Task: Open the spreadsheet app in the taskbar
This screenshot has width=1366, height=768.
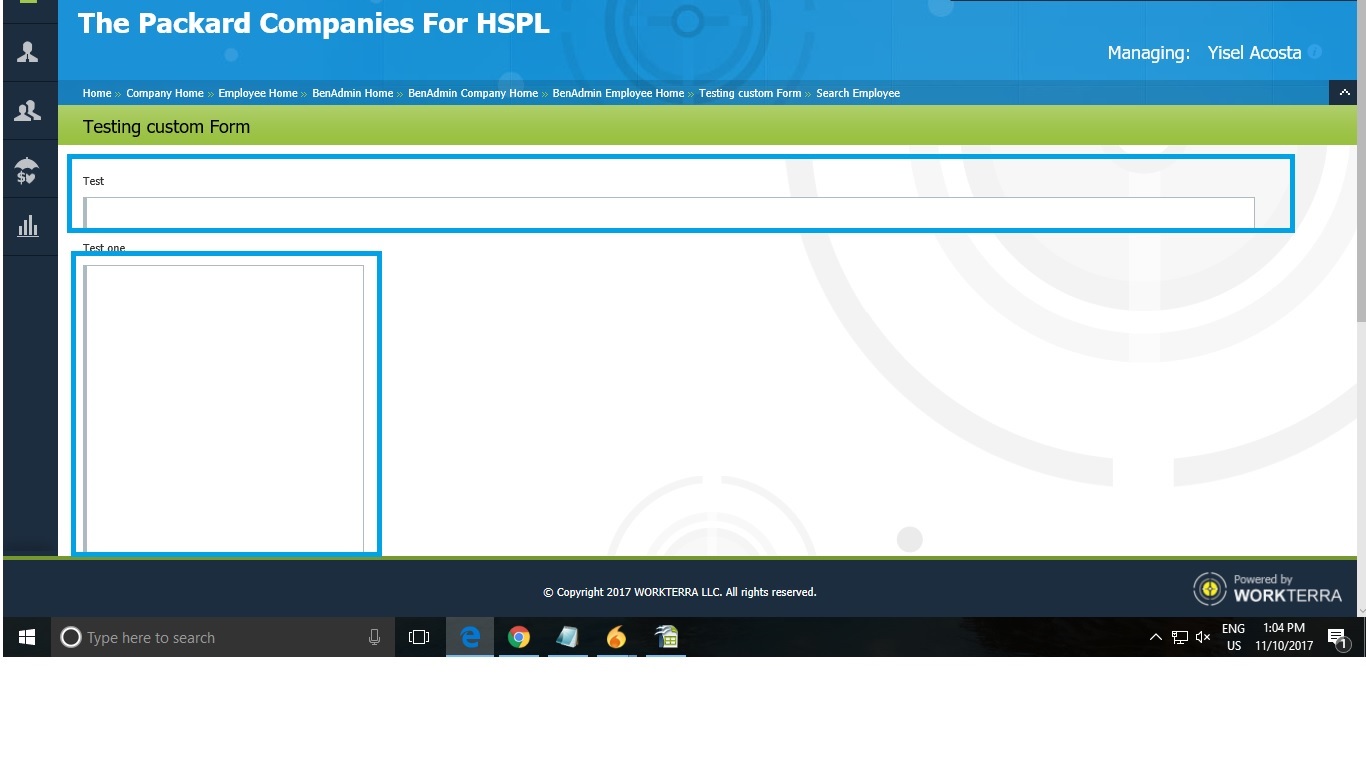Action: (666, 637)
